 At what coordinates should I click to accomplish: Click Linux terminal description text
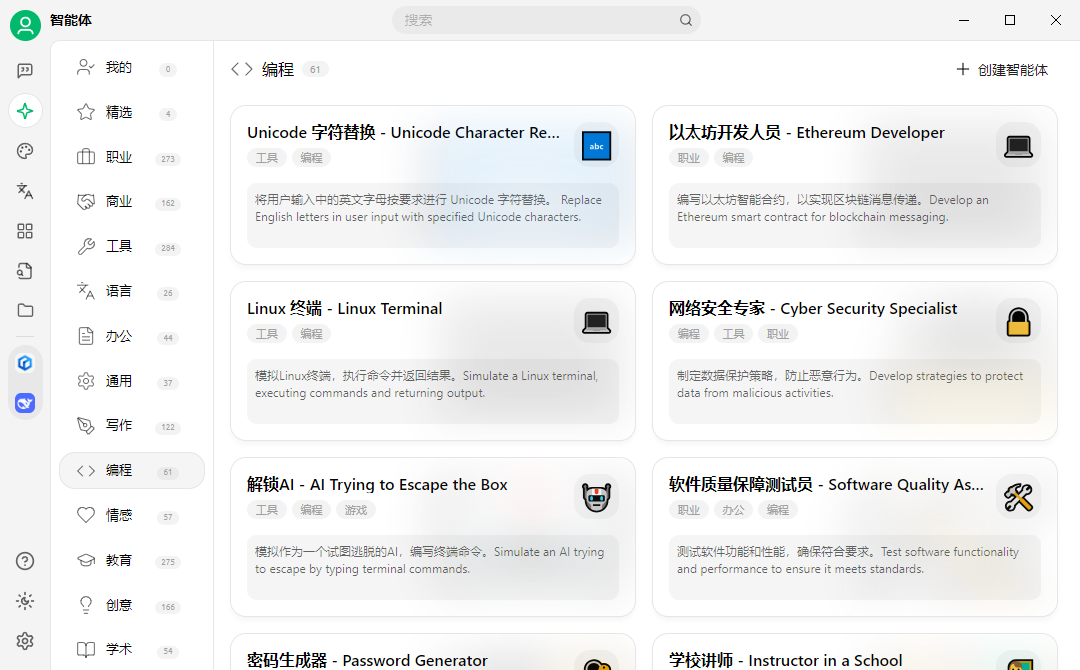[426, 384]
